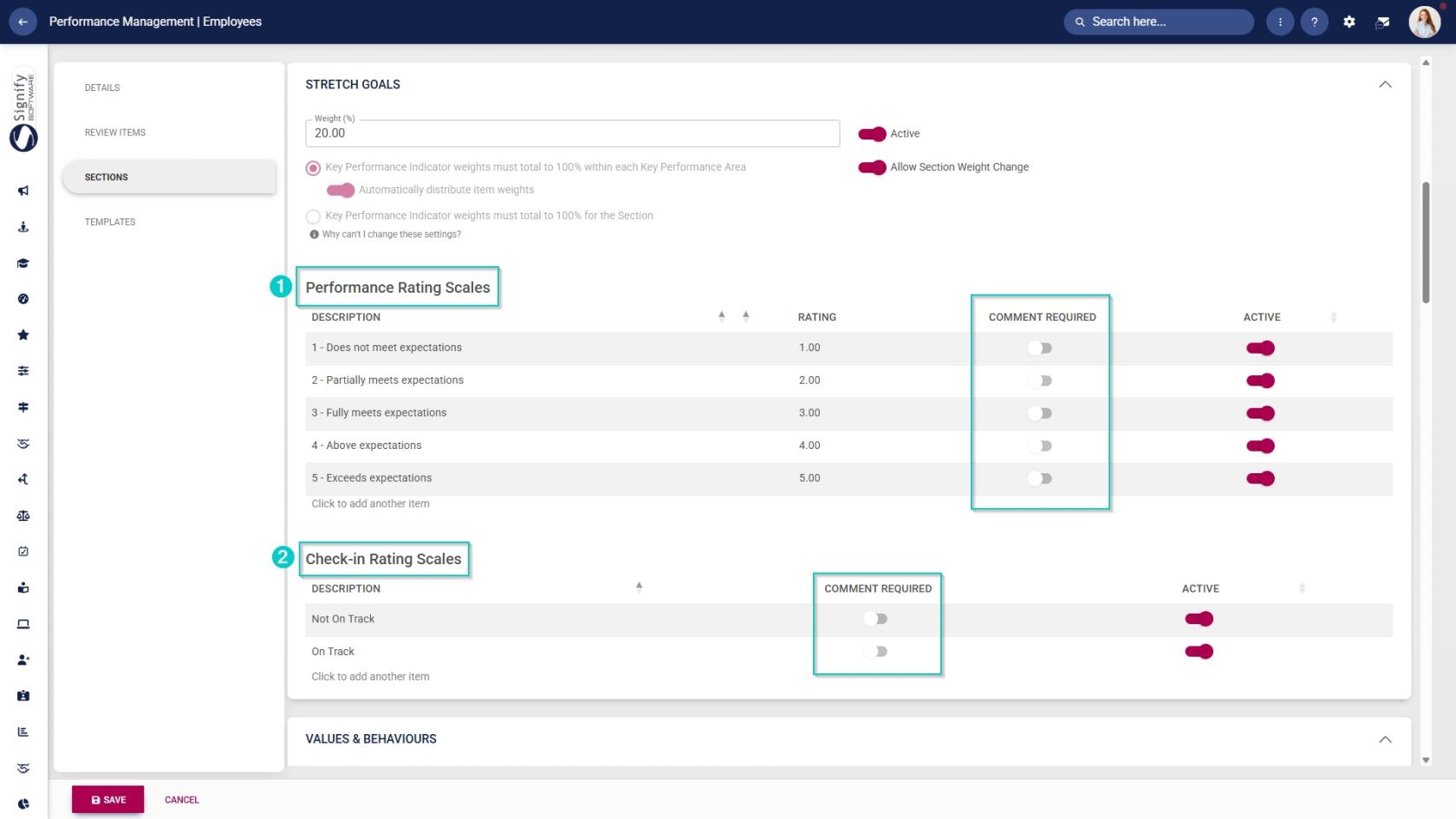Open the ID badge icon in sidebar
This screenshot has height=819, width=1456.
click(23, 696)
